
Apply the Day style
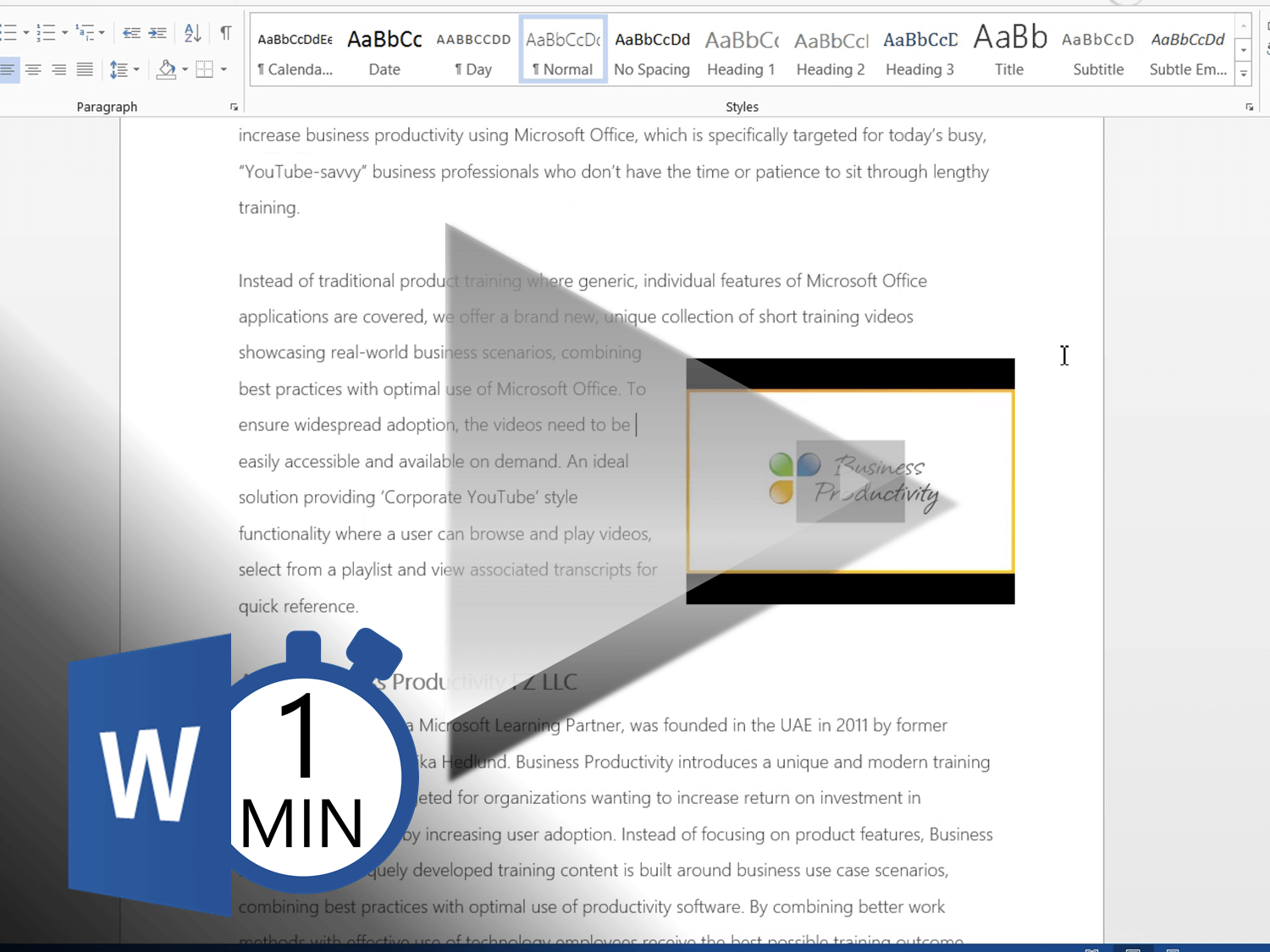(x=473, y=51)
